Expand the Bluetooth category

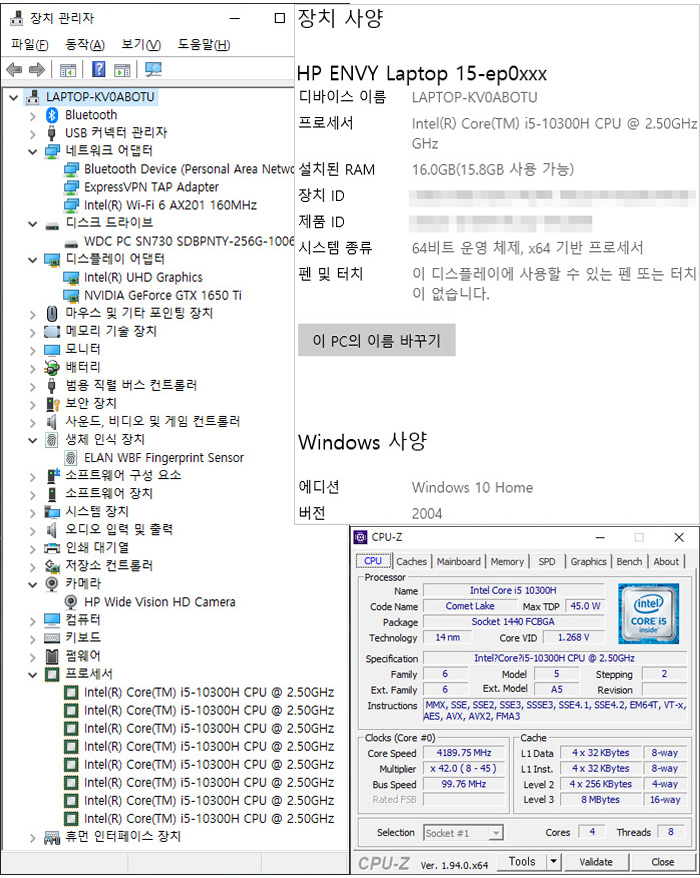click(32, 116)
